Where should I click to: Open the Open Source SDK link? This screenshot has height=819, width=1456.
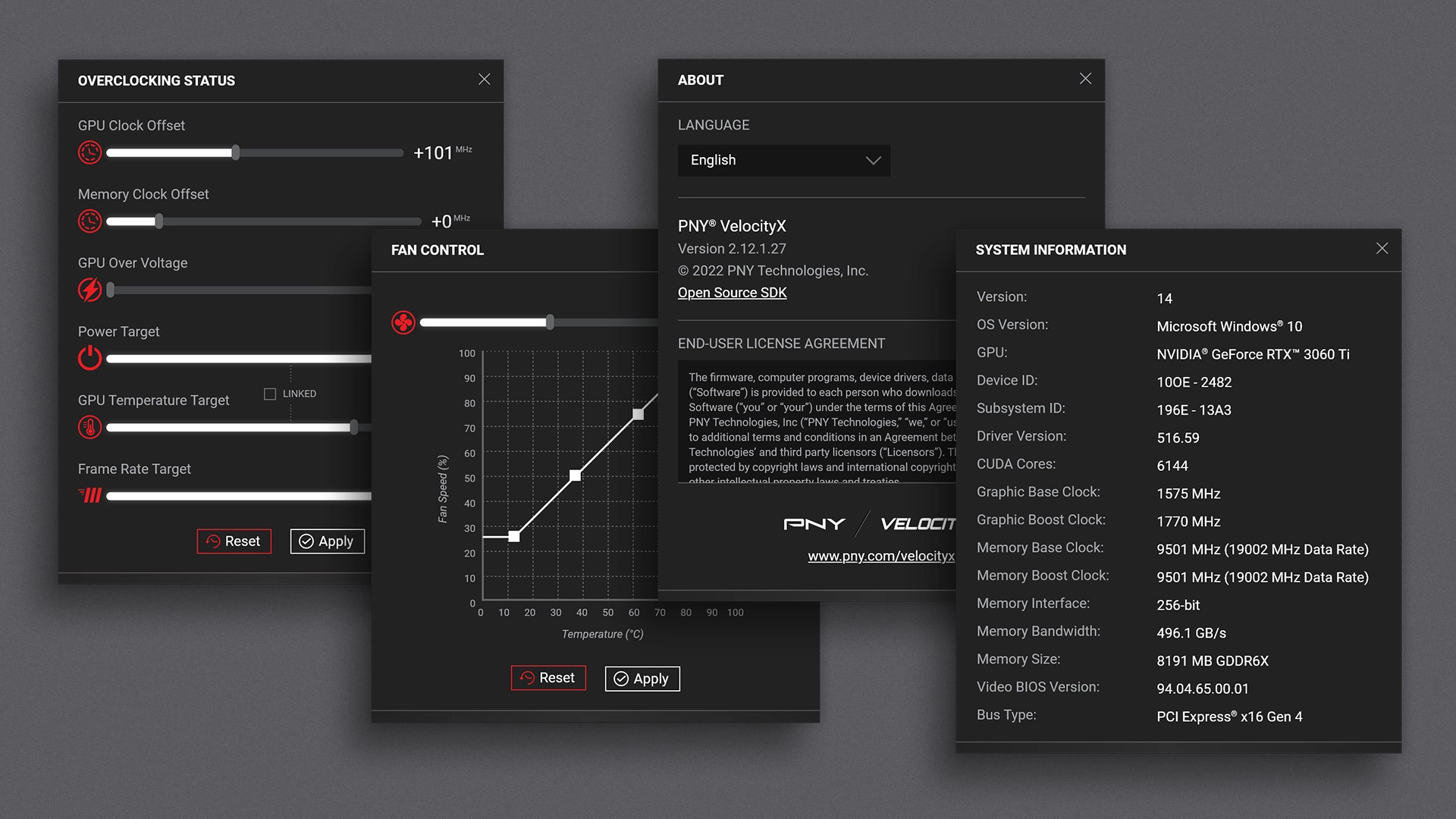732,293
